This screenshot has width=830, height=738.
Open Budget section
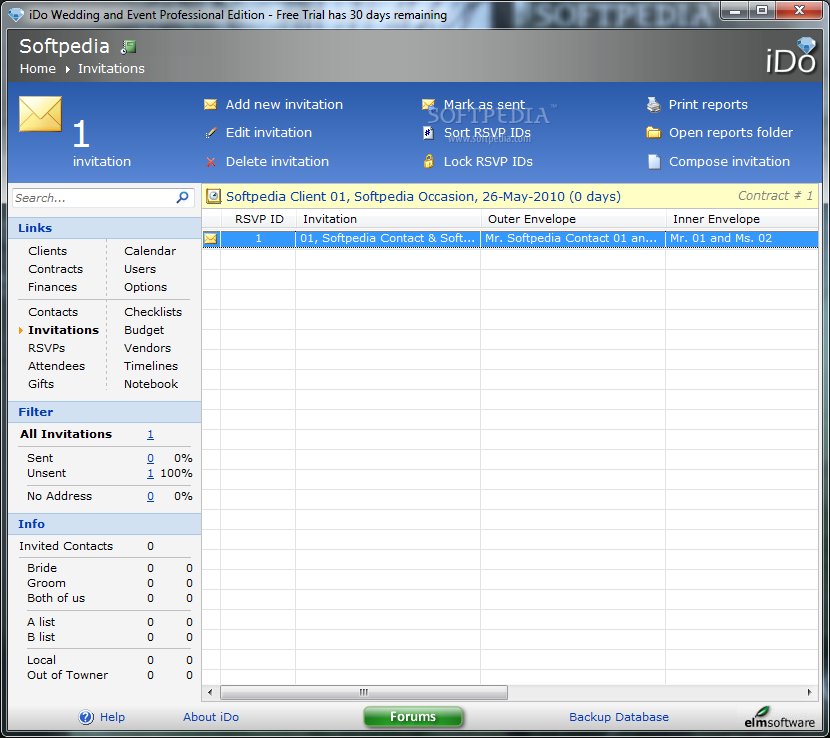144,330
